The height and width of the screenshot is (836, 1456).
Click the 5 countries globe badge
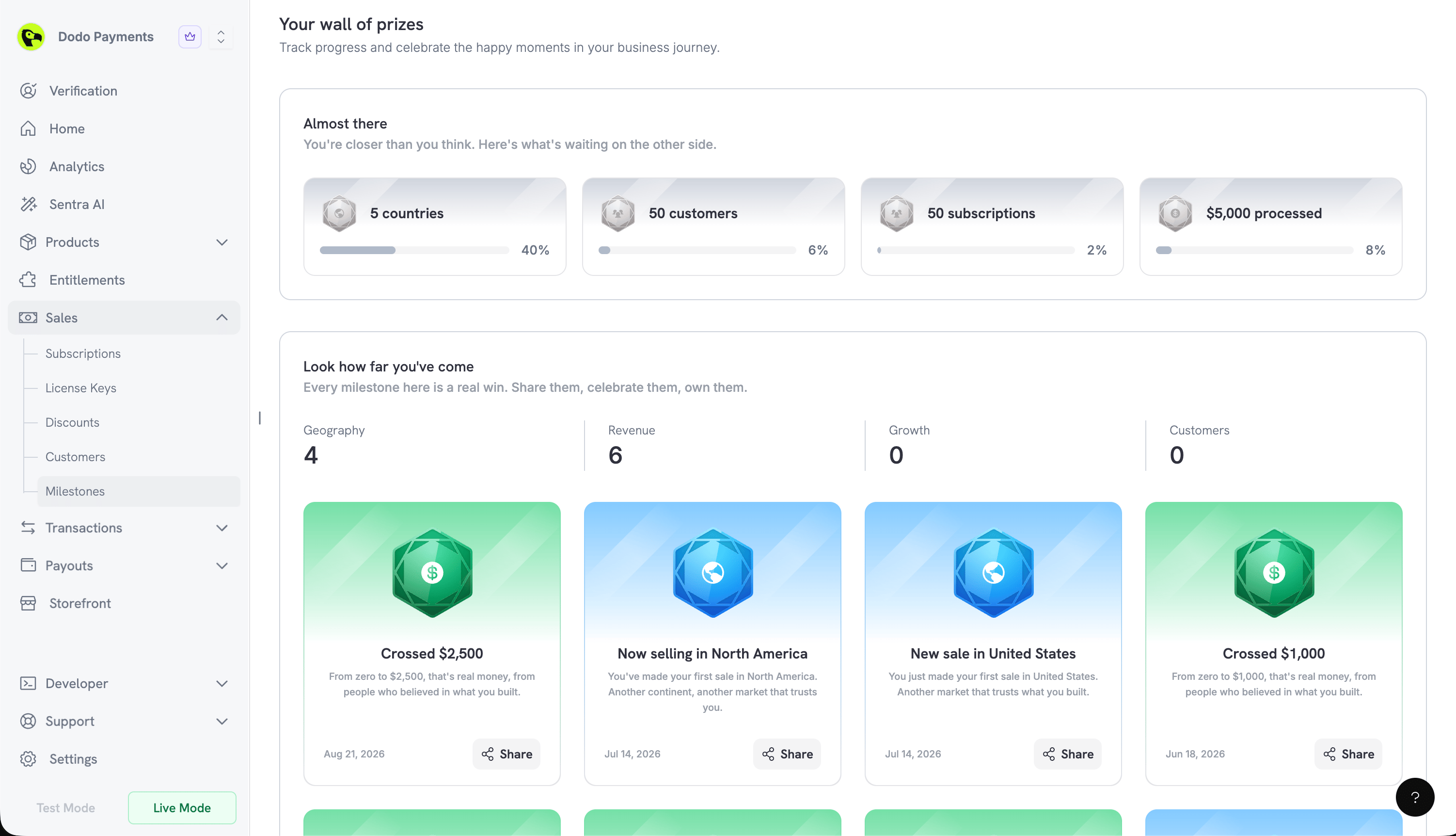tap(339, 213)
